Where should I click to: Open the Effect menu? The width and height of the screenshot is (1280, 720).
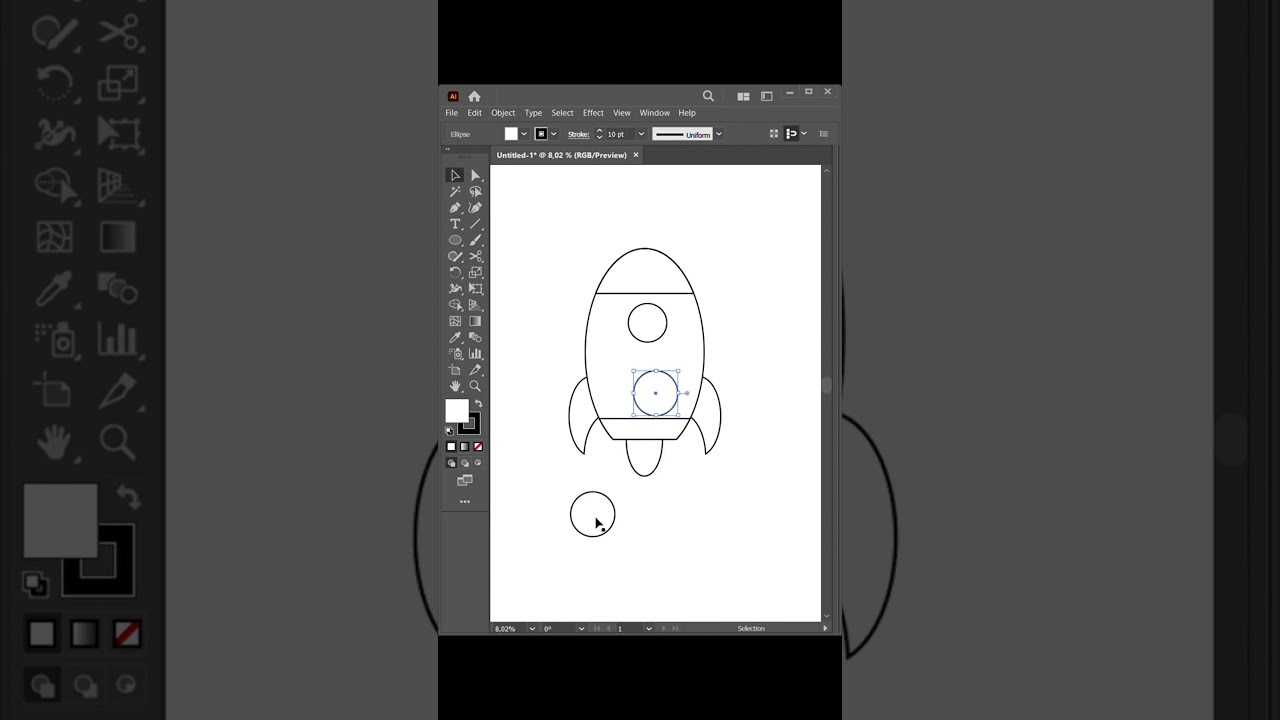click(593, 113)
